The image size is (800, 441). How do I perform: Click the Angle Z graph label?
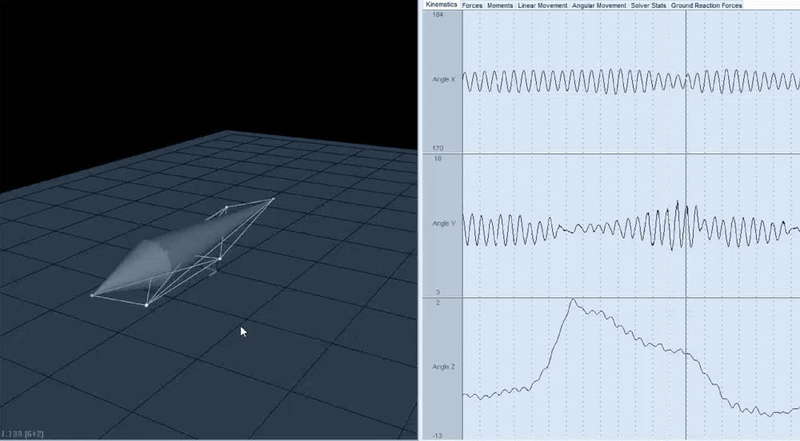(443, 367)
